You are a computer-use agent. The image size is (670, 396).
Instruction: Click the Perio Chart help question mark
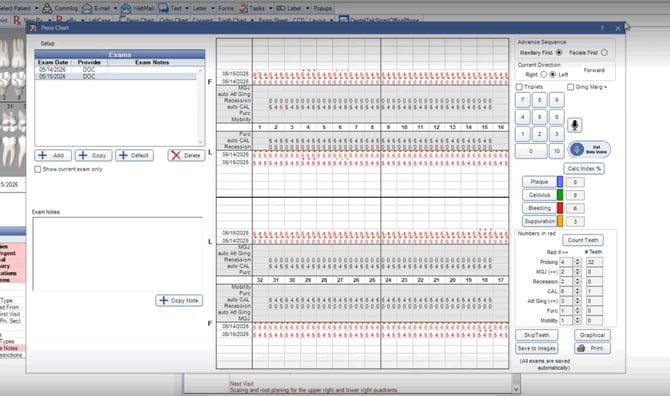click(x=602, y=28)
